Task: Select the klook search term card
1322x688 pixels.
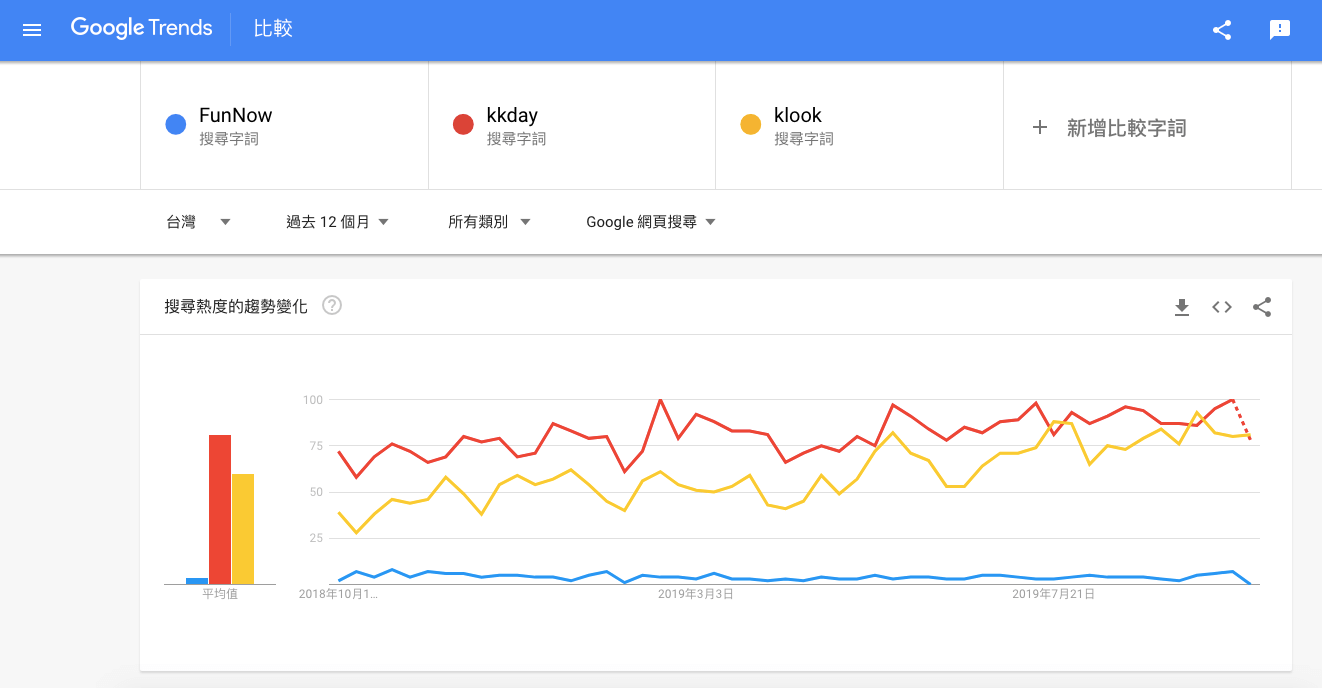Action: point(858,125)
